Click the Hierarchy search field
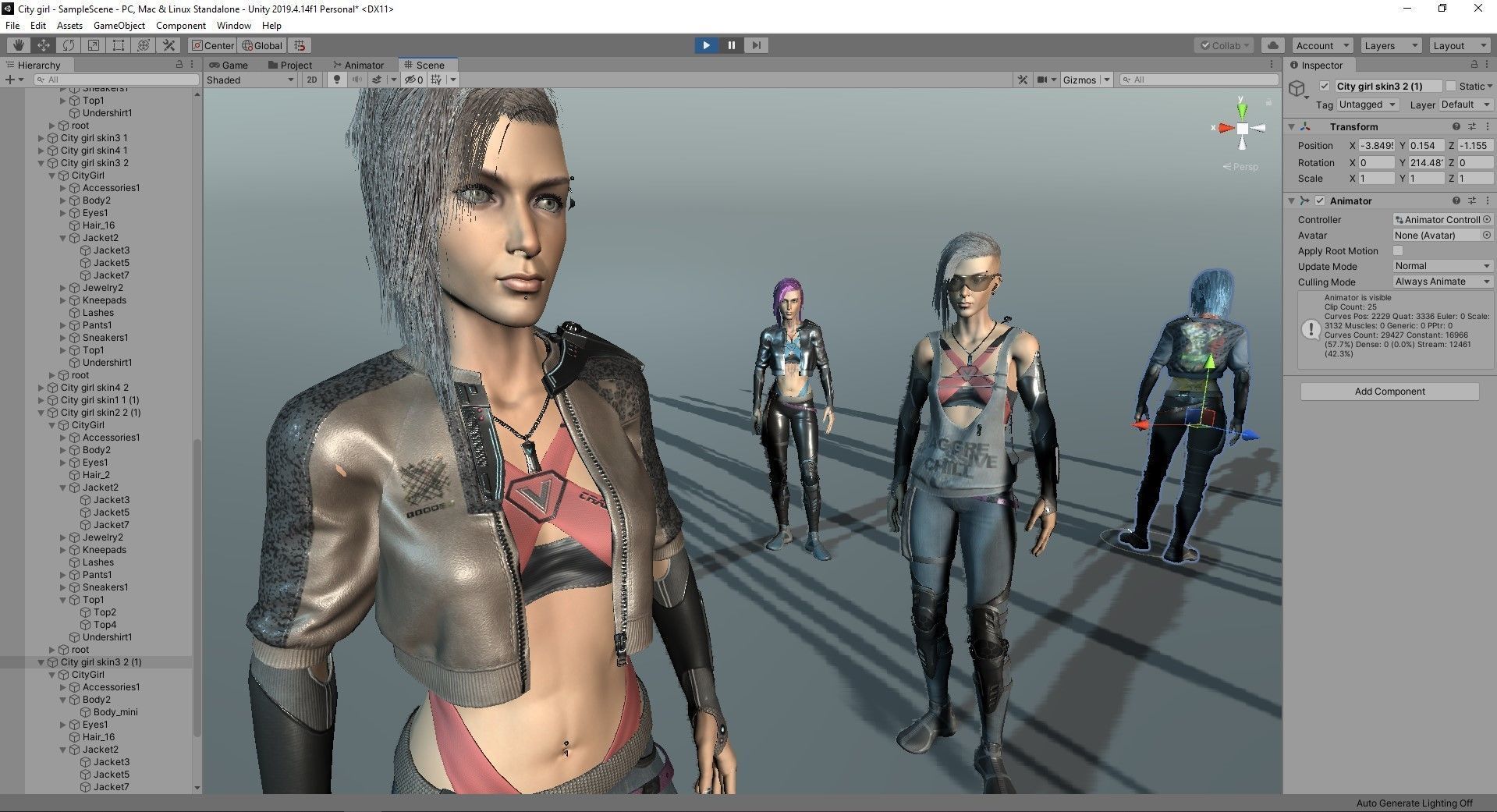This screenshot has height=812, width=1497. pyautogui.click(x=117, y=80)
